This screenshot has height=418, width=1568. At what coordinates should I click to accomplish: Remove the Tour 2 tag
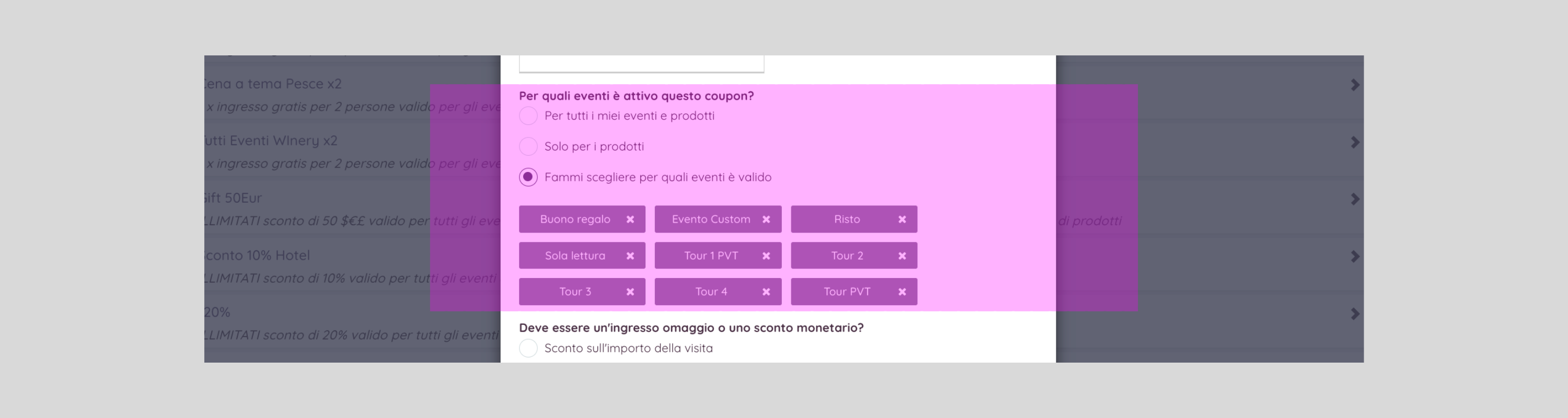click(x=902, y=256)
